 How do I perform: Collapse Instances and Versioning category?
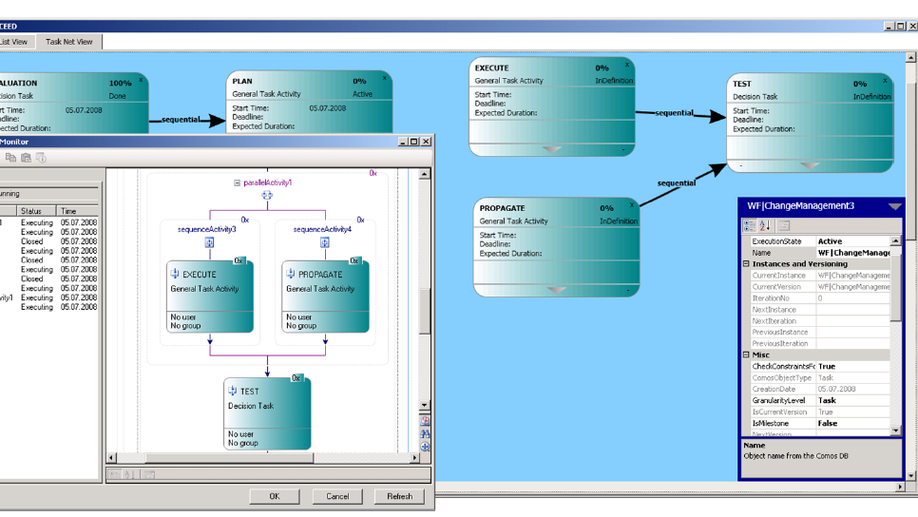click(746, 264)
